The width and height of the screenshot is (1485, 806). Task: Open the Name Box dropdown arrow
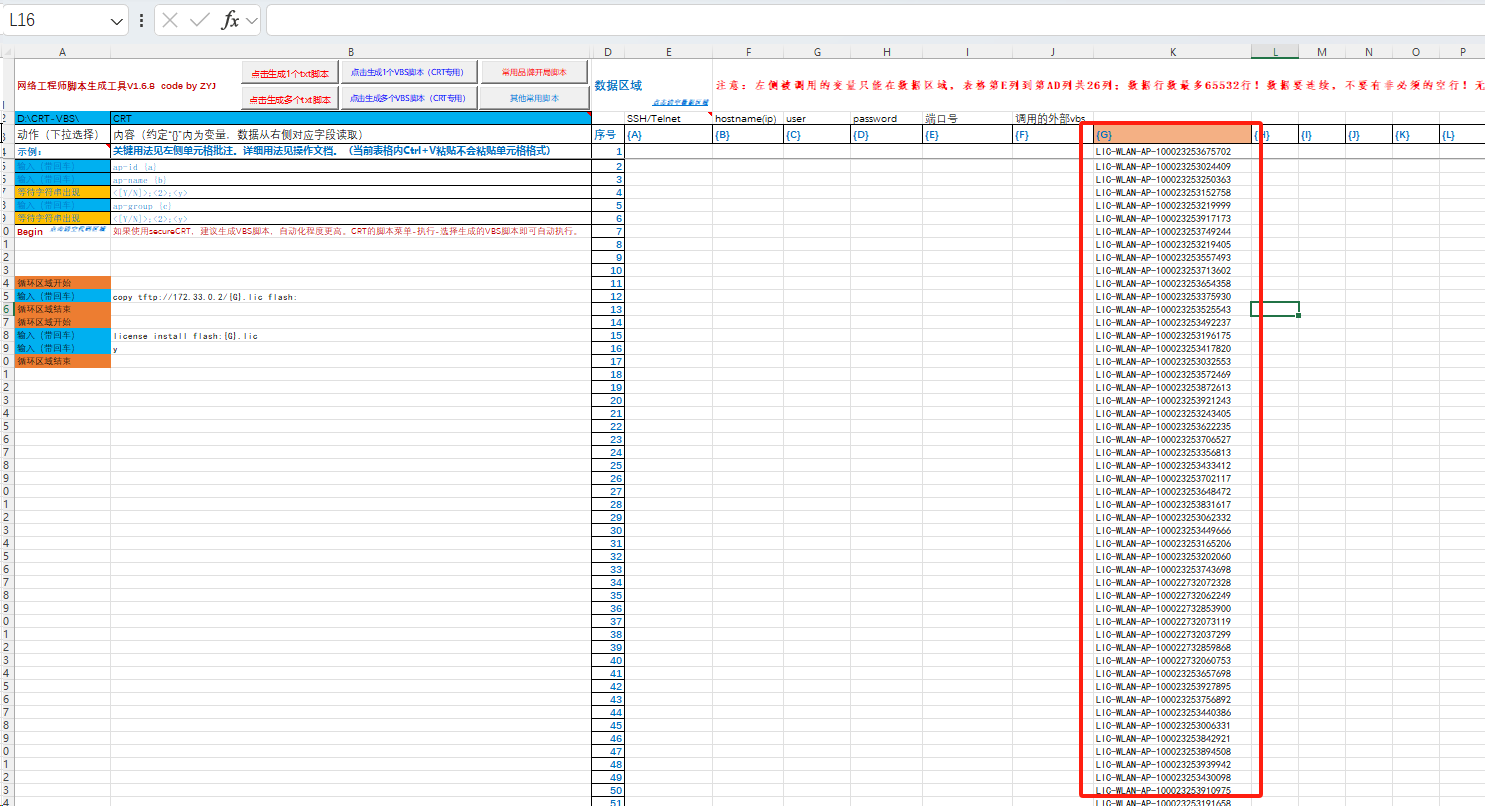click(116, 20)
